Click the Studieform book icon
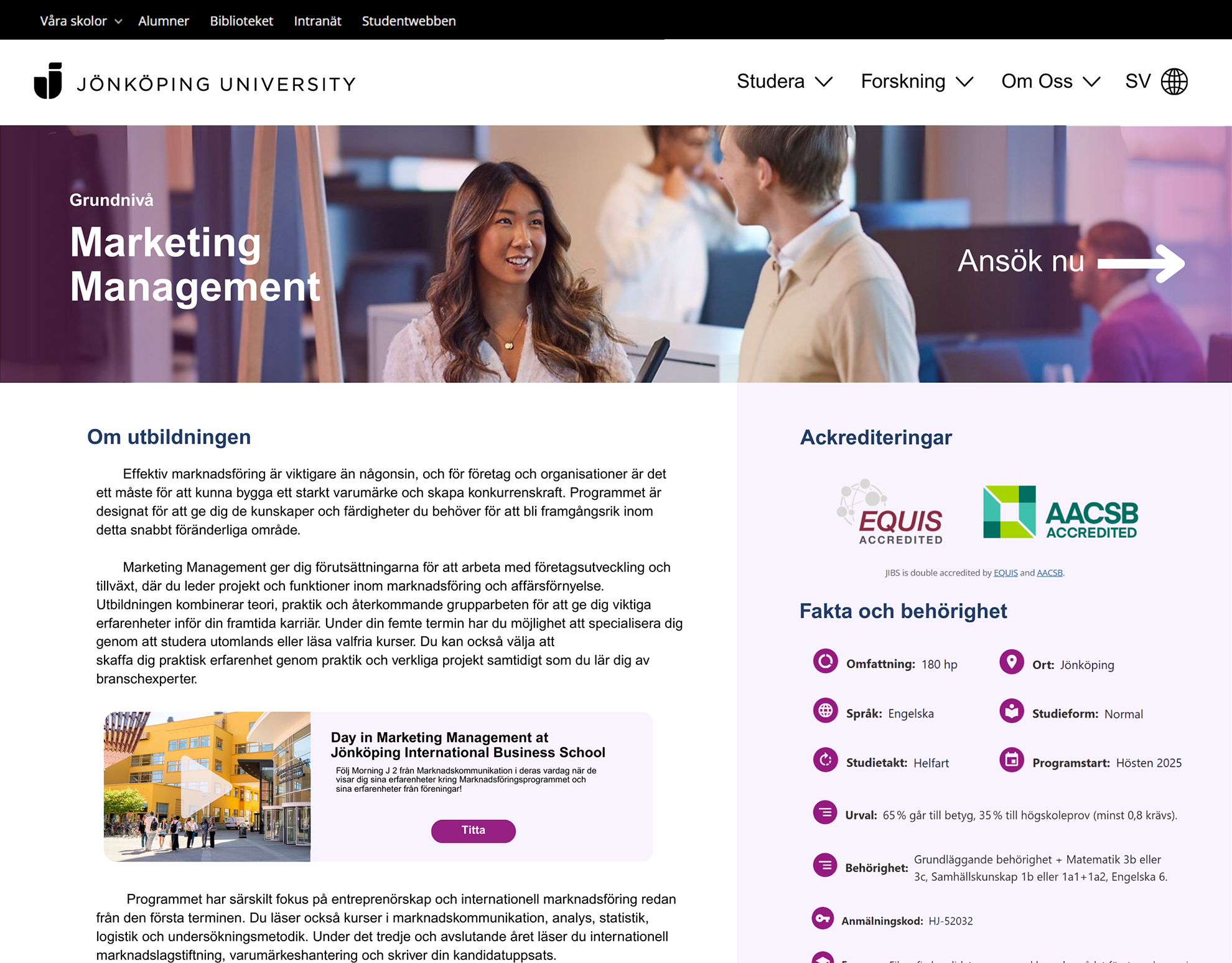 [x=1011, y=711]
